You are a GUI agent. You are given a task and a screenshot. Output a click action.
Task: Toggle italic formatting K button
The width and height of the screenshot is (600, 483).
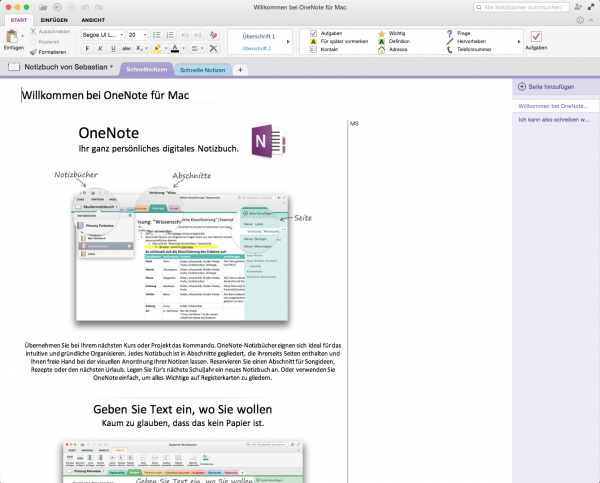pos(100,49)
